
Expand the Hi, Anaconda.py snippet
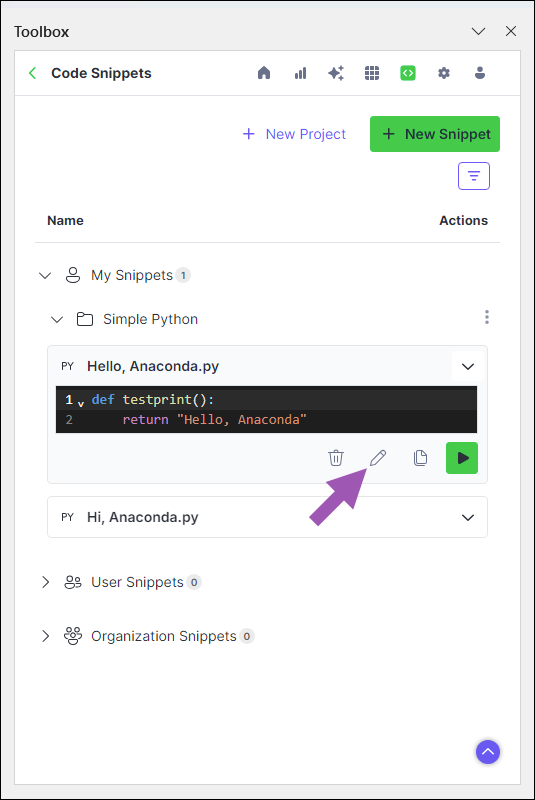point(468,517)
